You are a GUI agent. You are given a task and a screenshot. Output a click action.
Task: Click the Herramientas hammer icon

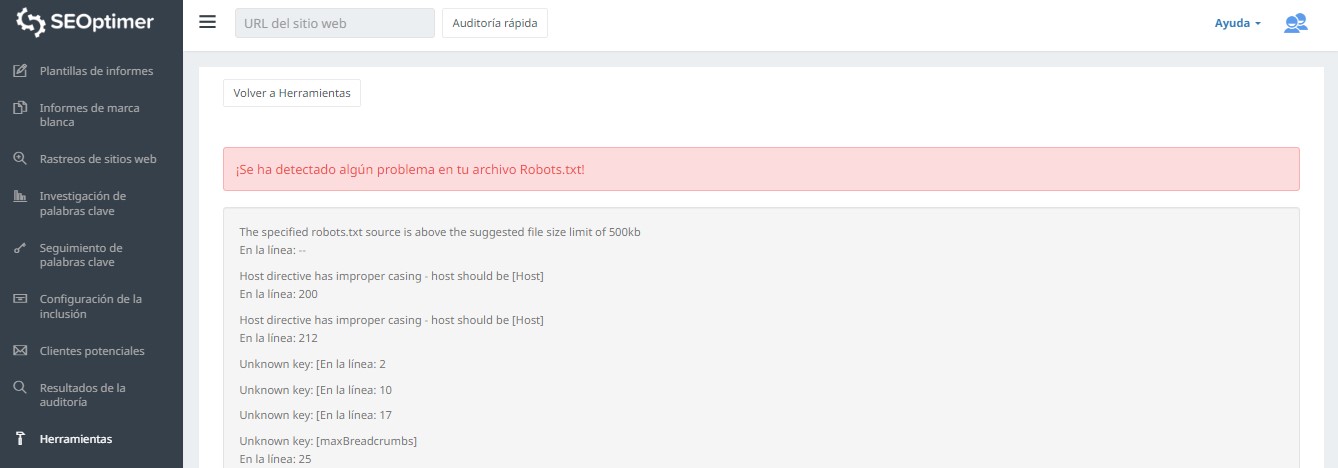click(19, 439)
